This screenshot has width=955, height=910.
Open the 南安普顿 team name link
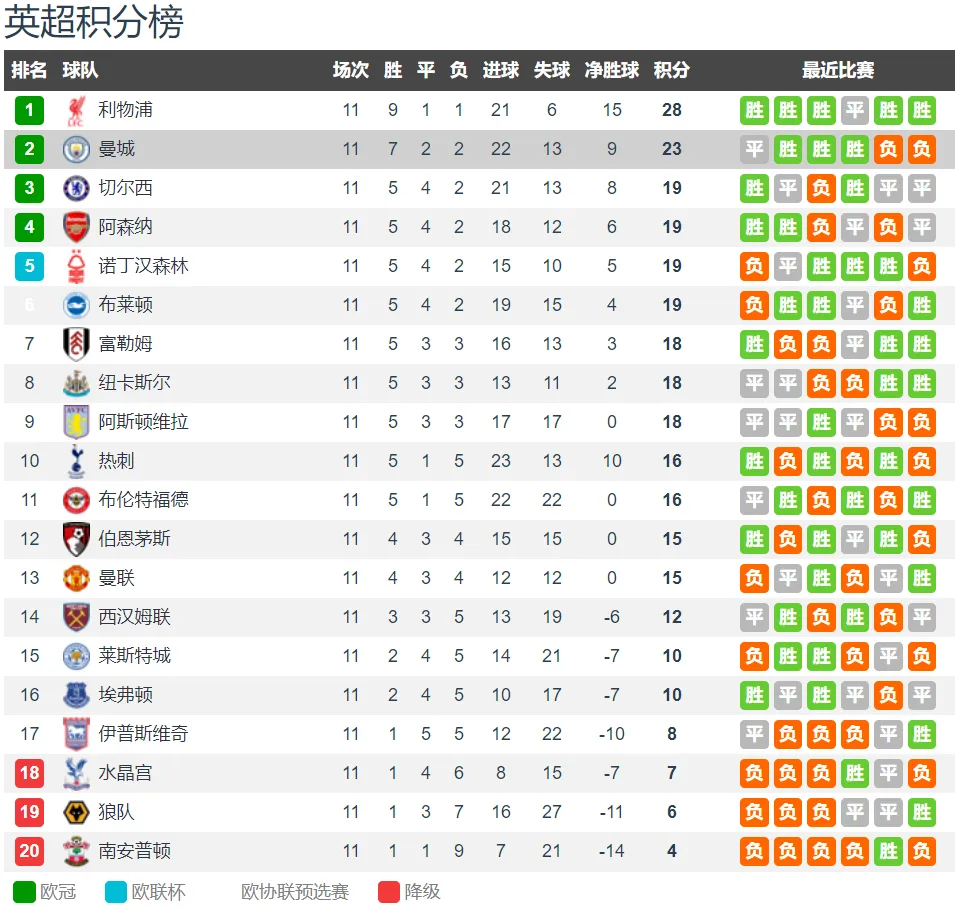click(x=135, y=851)
